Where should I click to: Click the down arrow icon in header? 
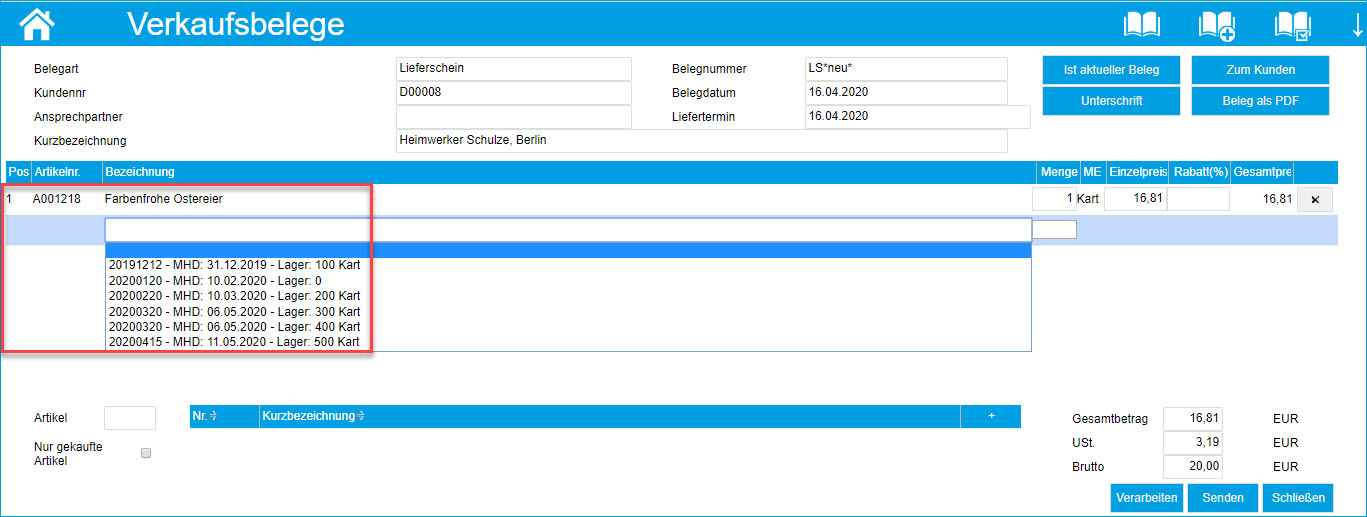[1356, 24]
